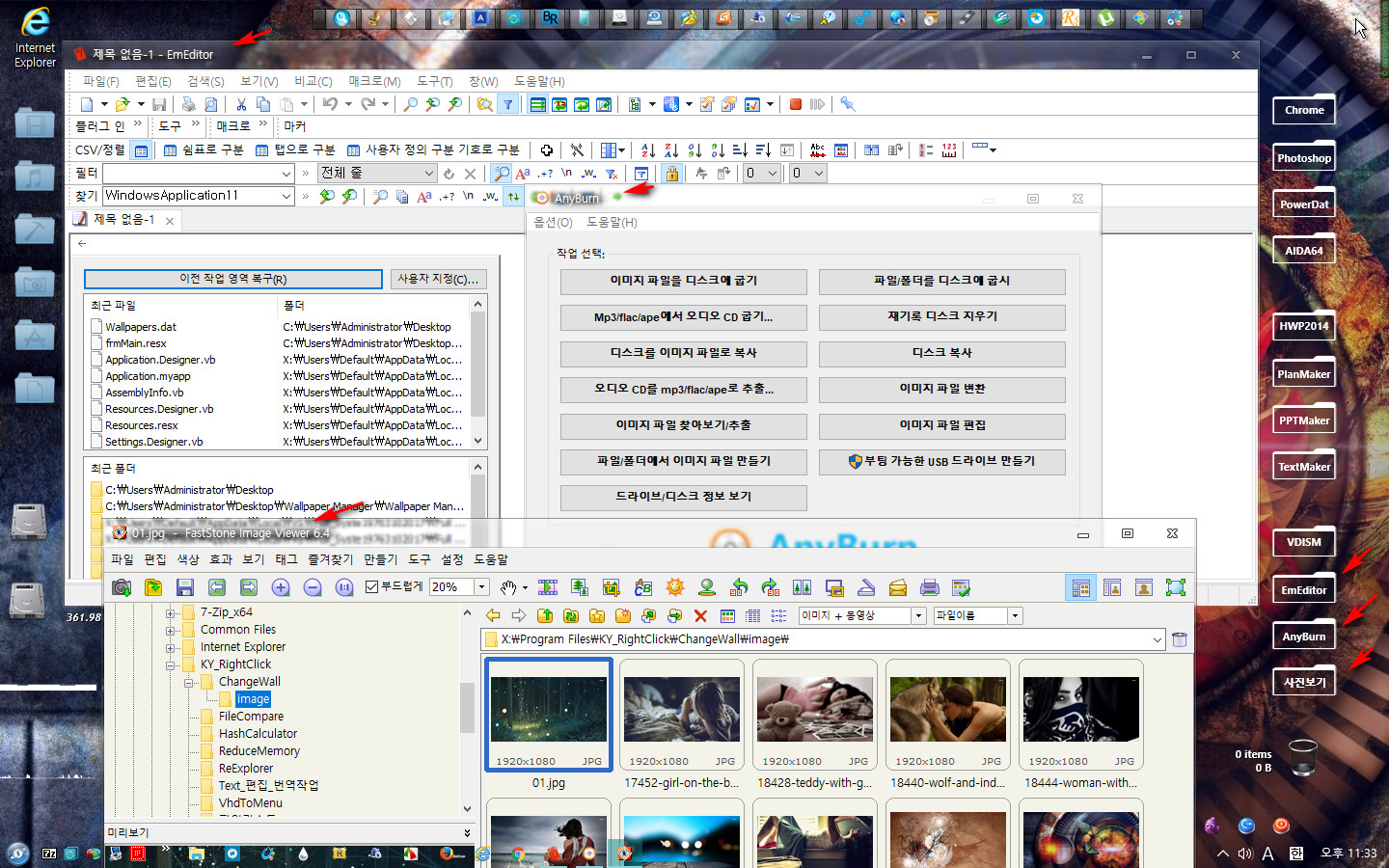Click FastStone rotate right icon

(x=771, y=587)
